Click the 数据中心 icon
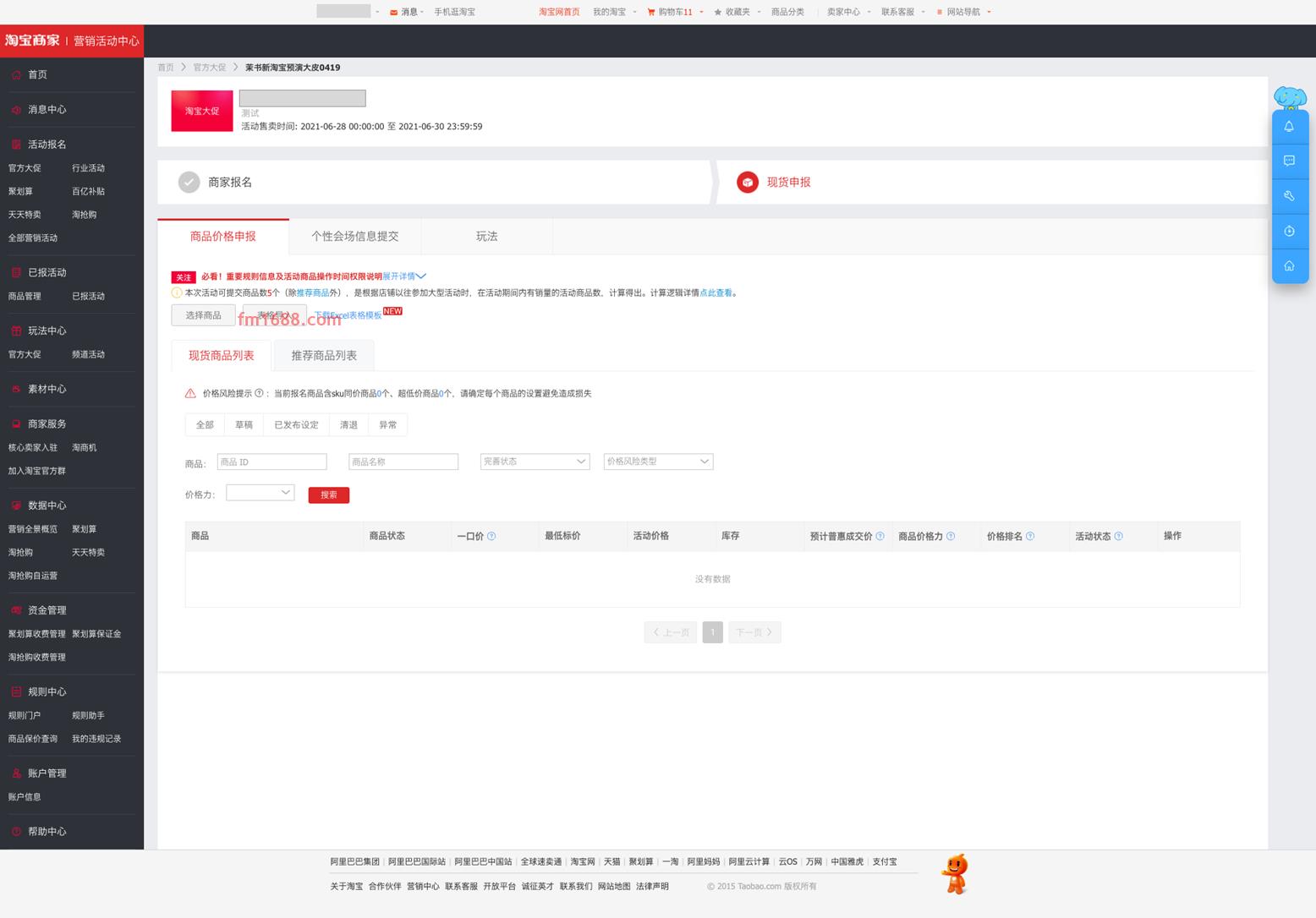1316x918 pixels. tap(16, 505)
